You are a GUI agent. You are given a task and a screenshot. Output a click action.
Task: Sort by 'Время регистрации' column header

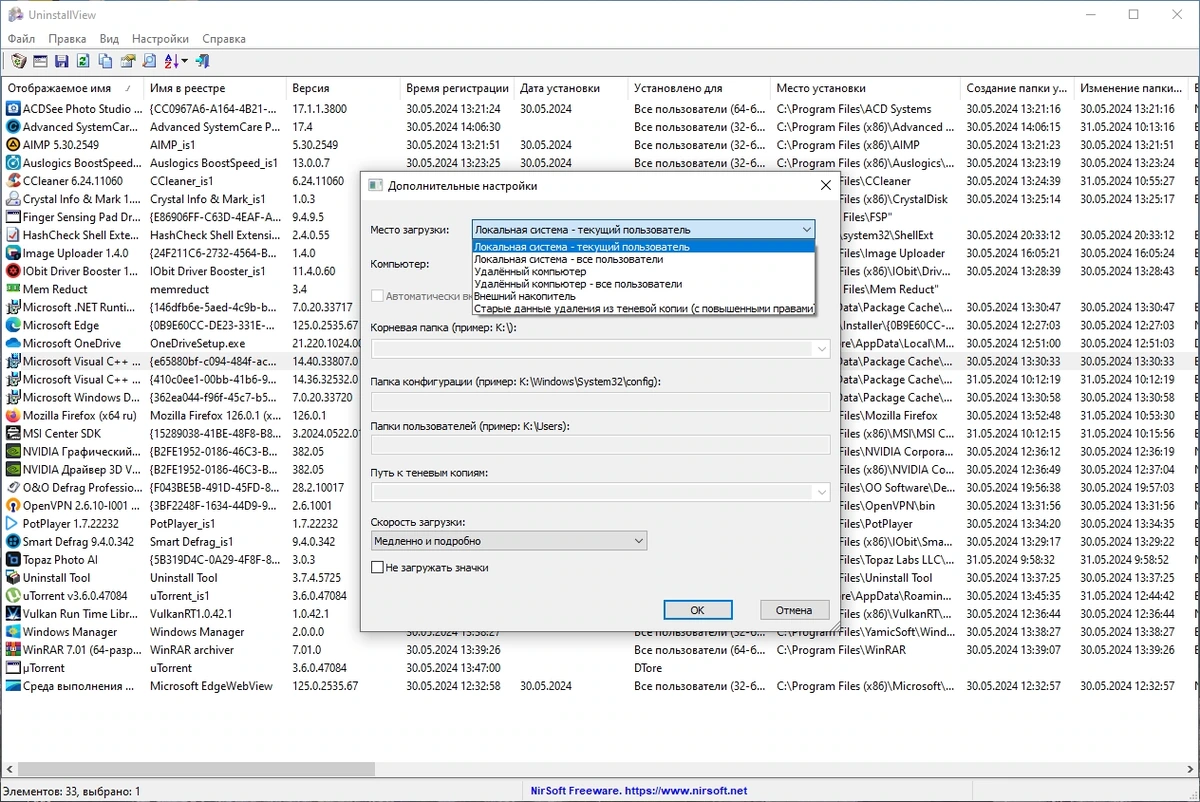click(458, 88)
